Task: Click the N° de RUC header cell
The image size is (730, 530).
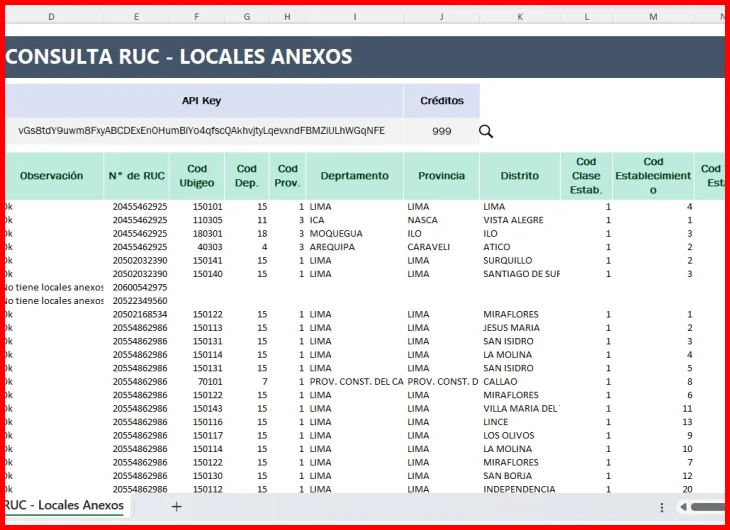Action: pyautogui.click(x=136, y=176)
